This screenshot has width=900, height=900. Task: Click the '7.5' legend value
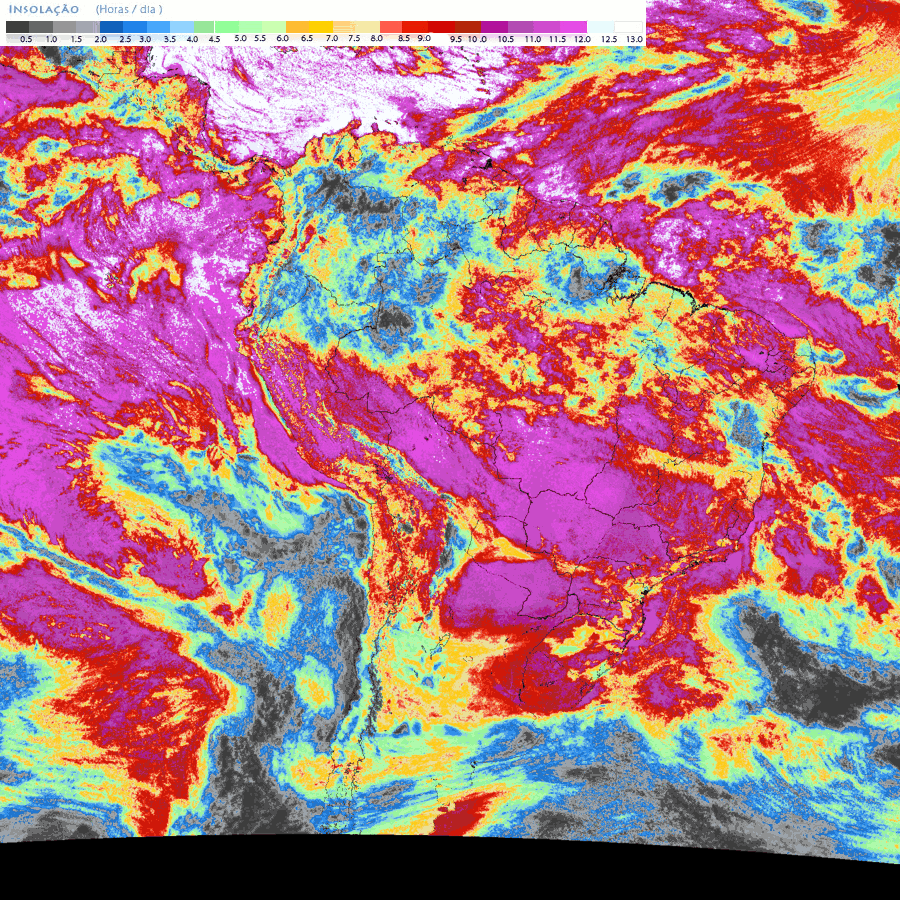click(354, 38)
